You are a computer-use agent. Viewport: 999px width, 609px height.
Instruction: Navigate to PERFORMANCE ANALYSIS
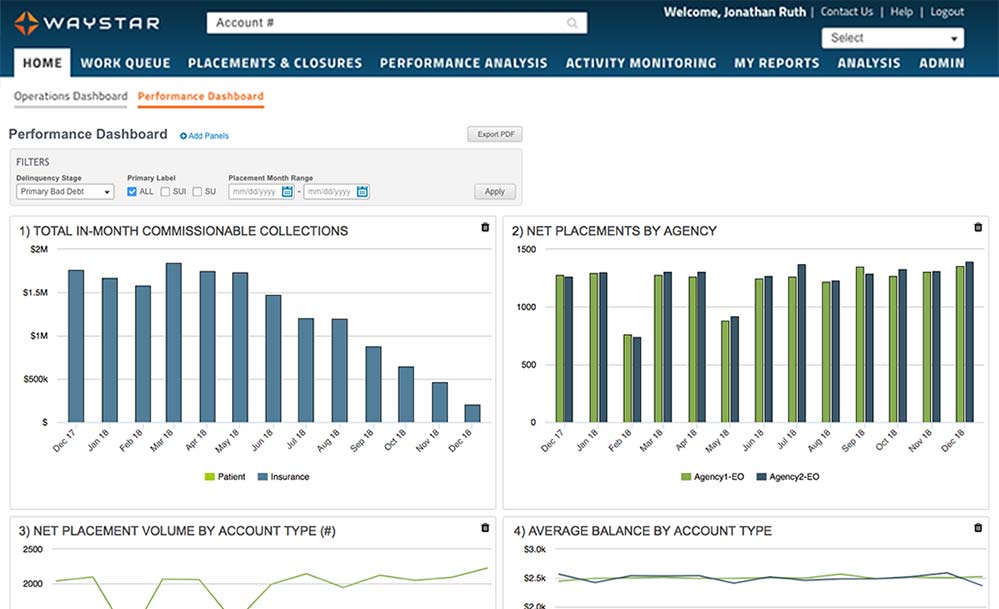(x=464, y=63)
